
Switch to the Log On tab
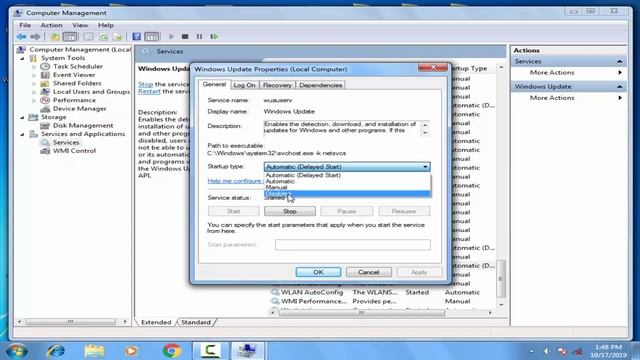tap(244, 85)
